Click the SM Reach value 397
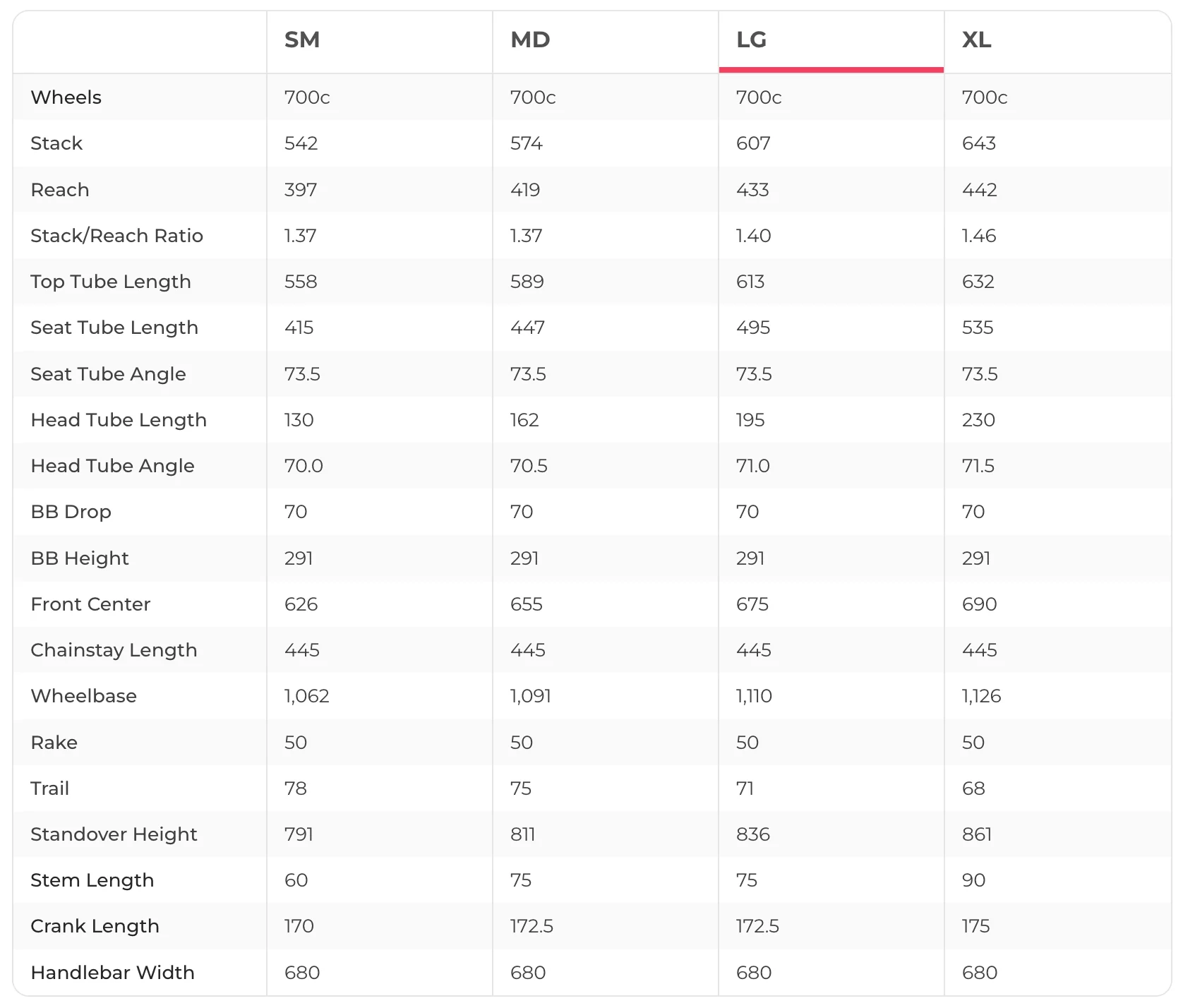The image size is (1183, 1008). [x=301, y=190]
